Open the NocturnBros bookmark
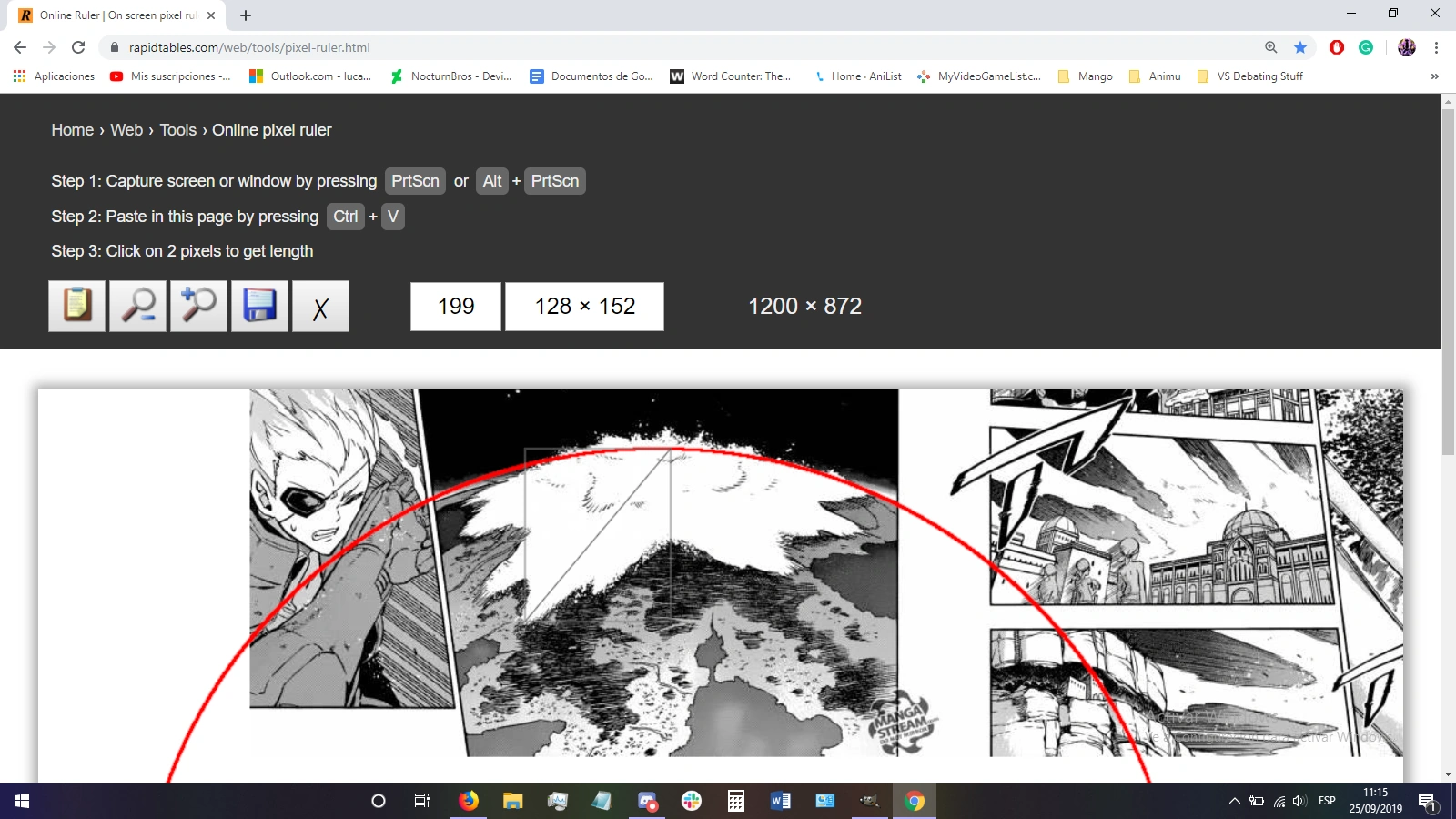Screen dimensions: 1456x819 [x=451, y=76]
